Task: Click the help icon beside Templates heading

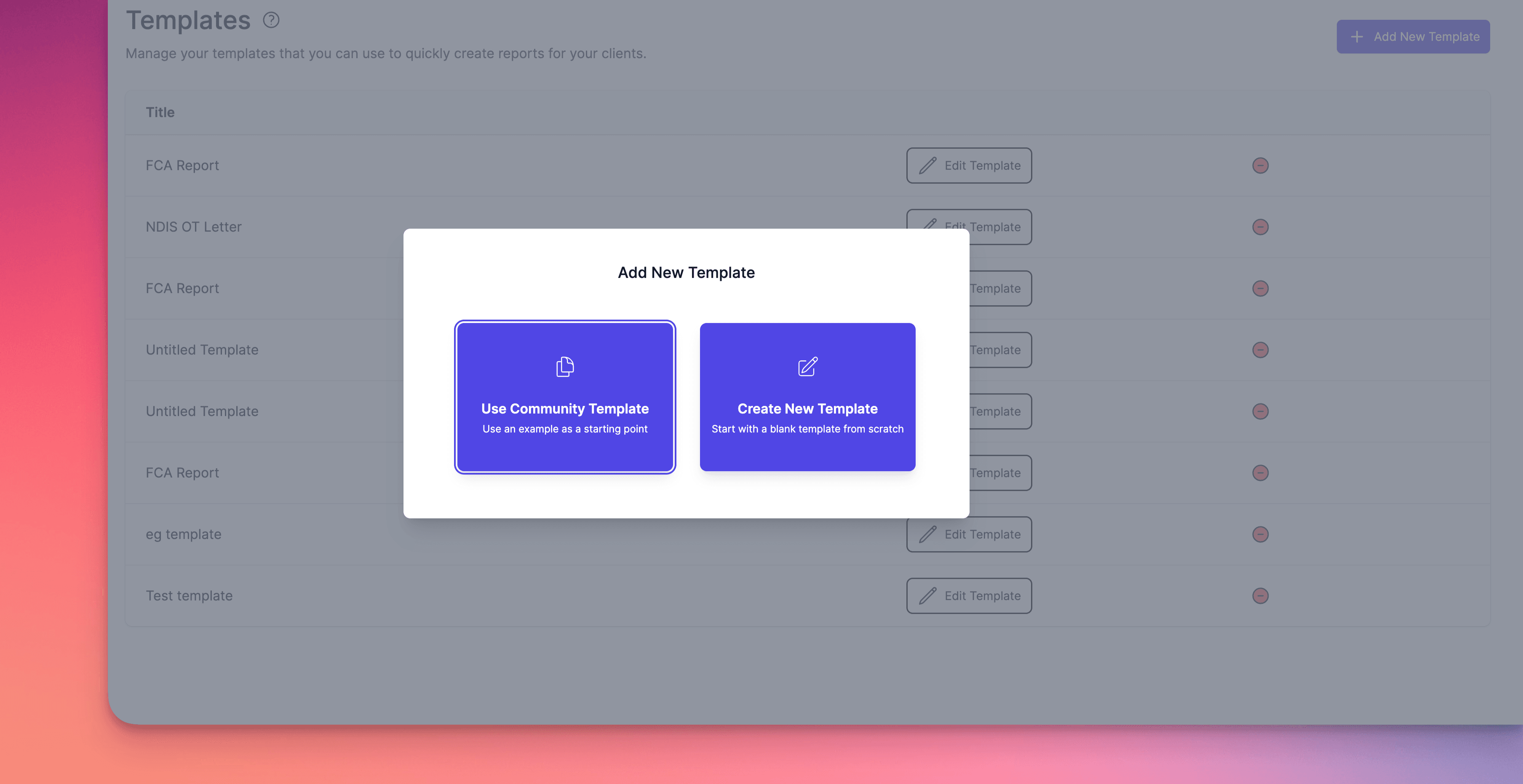Action: (271, 21)
